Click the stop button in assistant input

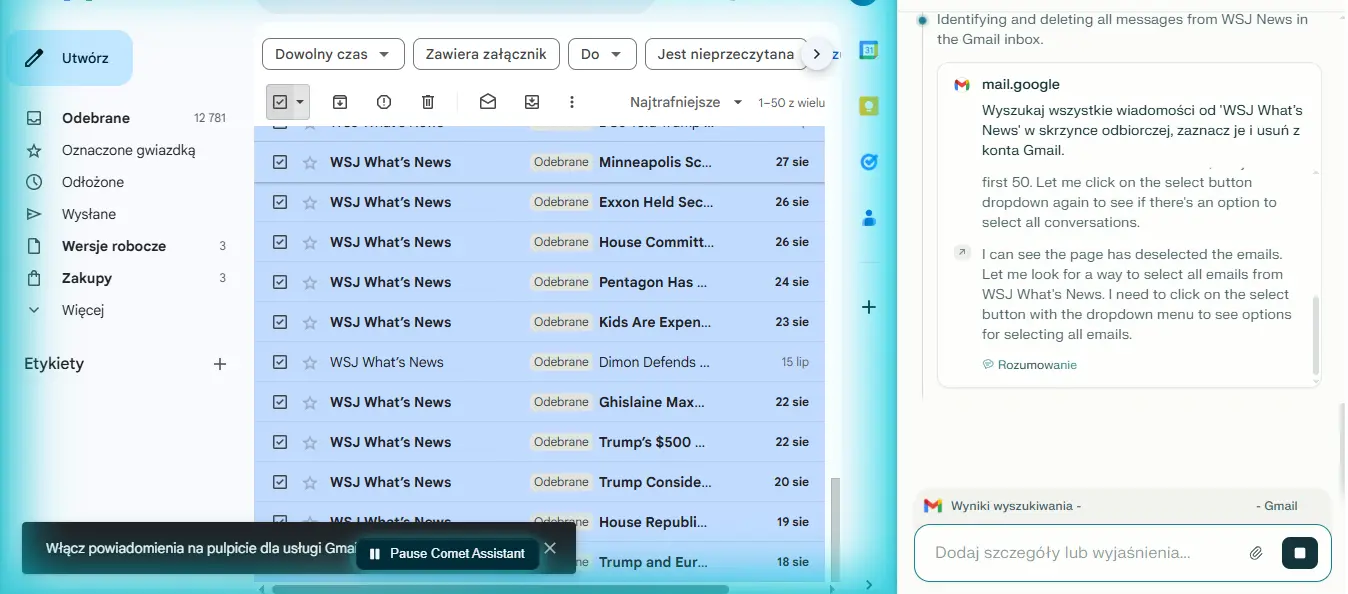[1300, 552]
